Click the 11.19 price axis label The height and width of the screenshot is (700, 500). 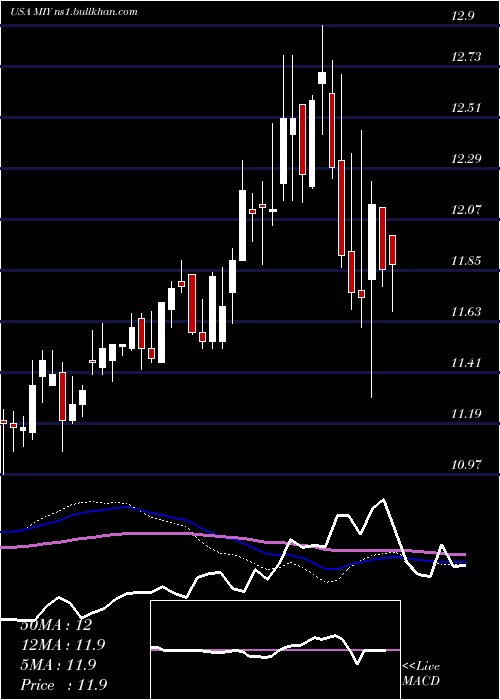click(466, 414)
